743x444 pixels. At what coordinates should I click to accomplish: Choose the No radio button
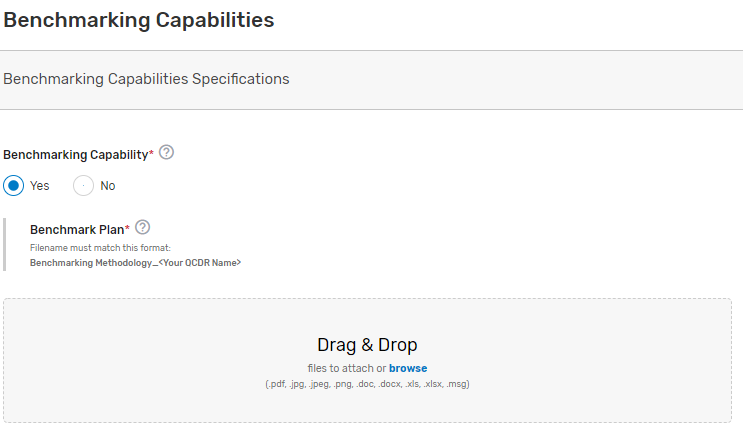pyautogui.click(x=83, y=185)
